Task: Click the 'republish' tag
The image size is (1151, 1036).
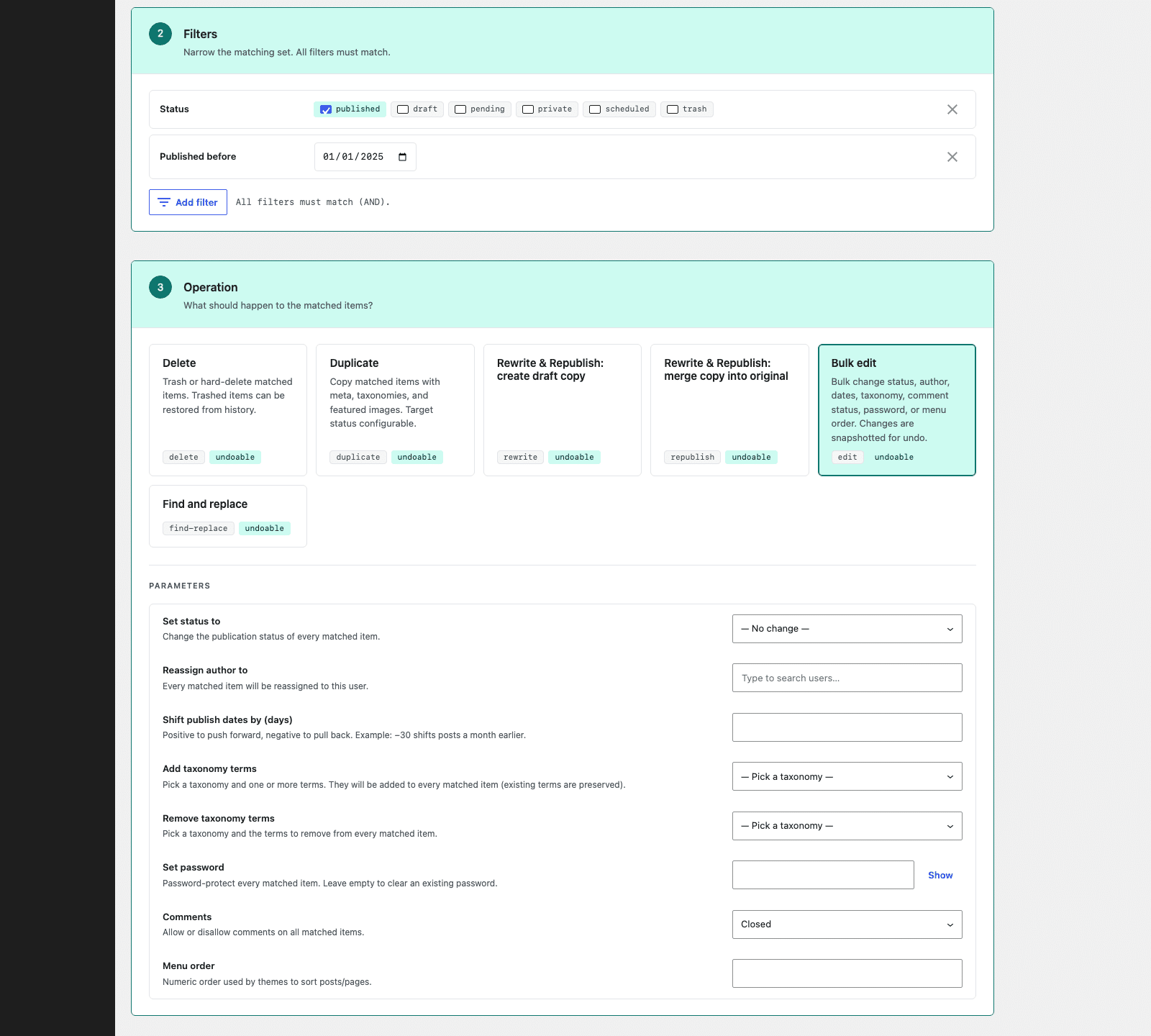Action: click(693, 457)
